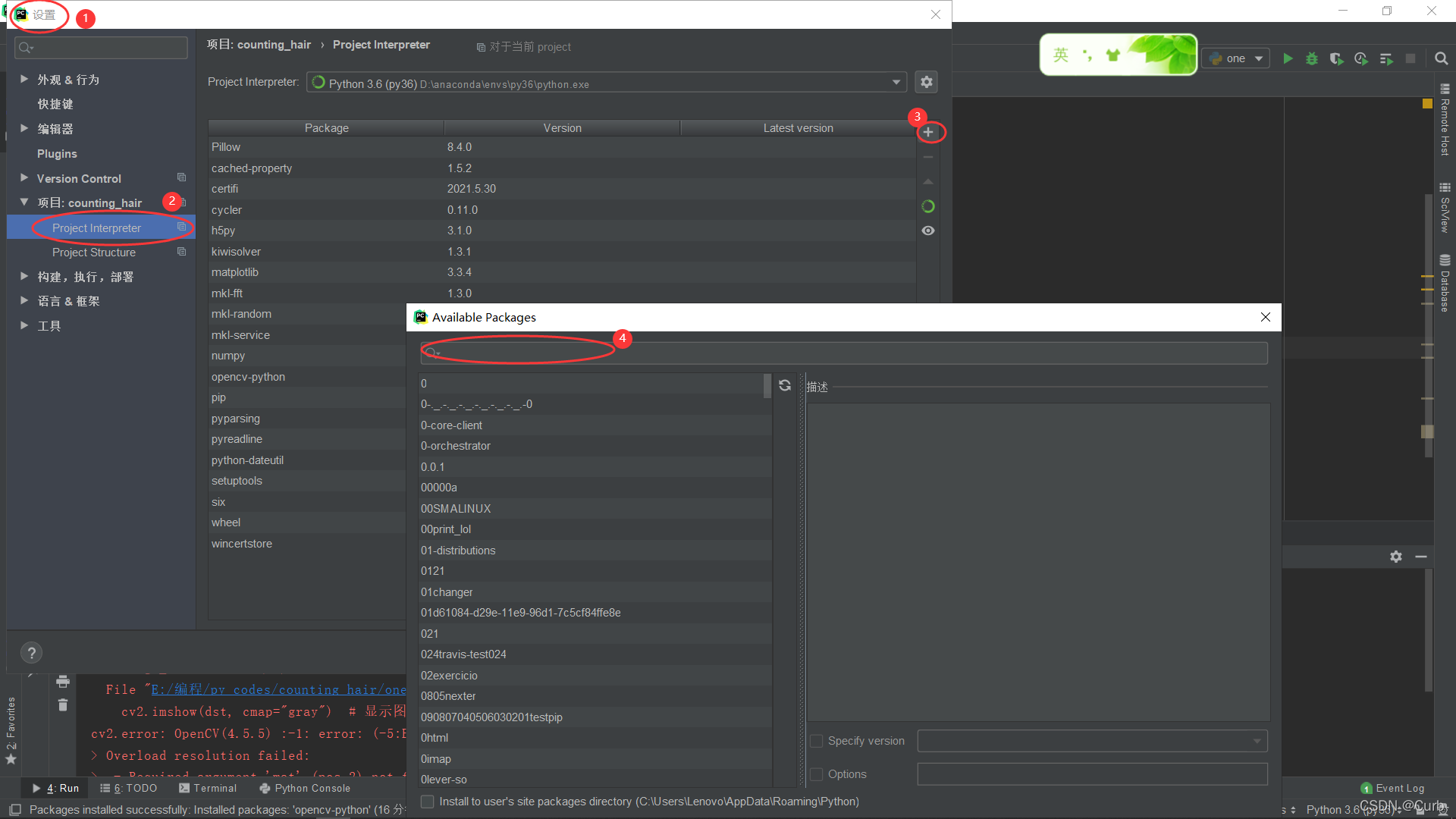Toggle show early releases eye icon
Viewport: 1456px width, 819px height.
click(927, 231)
